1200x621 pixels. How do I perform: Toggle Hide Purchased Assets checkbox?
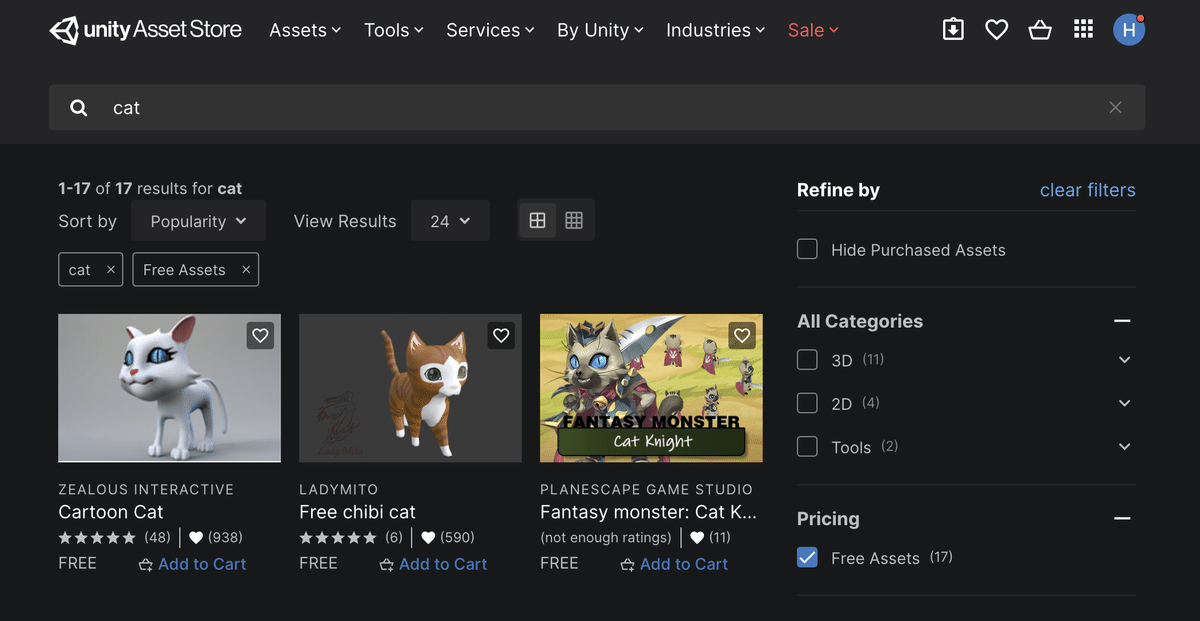(807, 249)
